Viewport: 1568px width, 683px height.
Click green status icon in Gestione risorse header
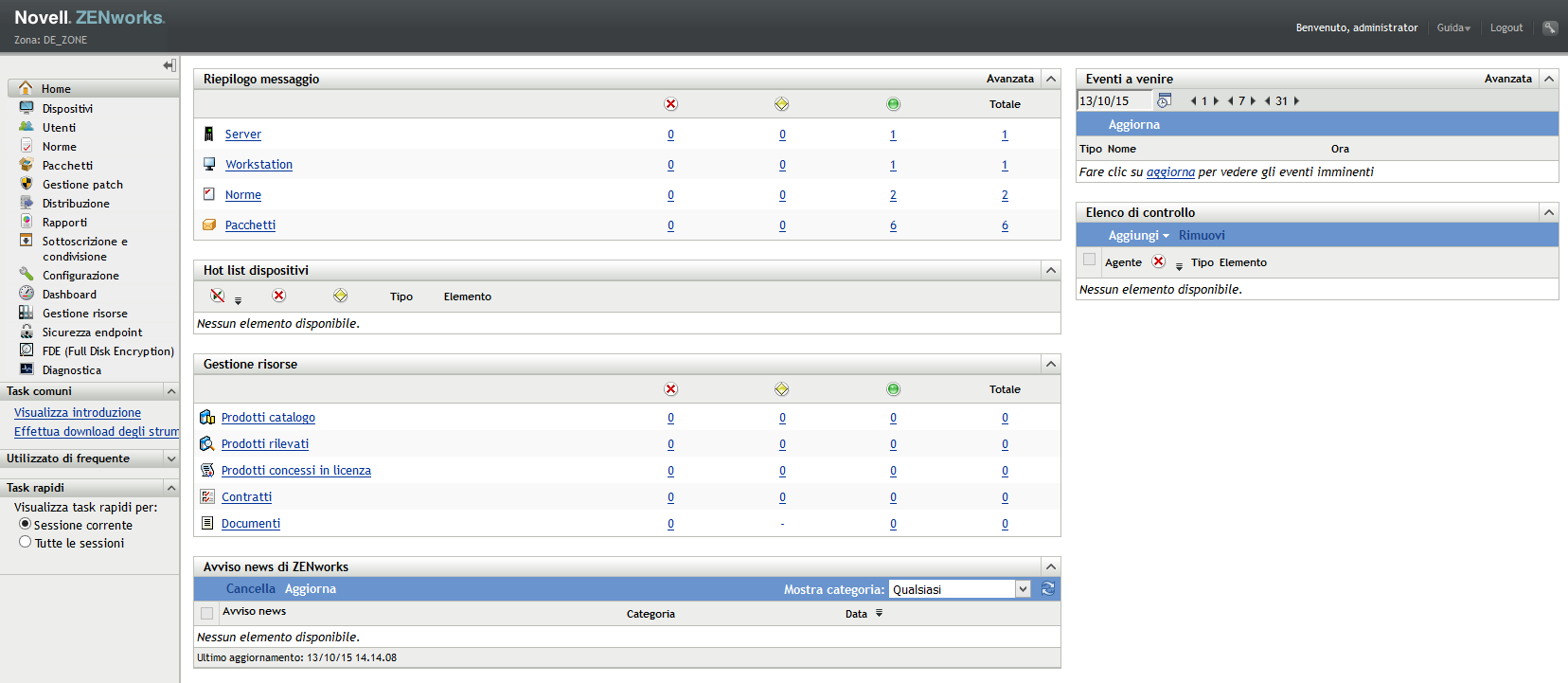click(x=893, y=389)
